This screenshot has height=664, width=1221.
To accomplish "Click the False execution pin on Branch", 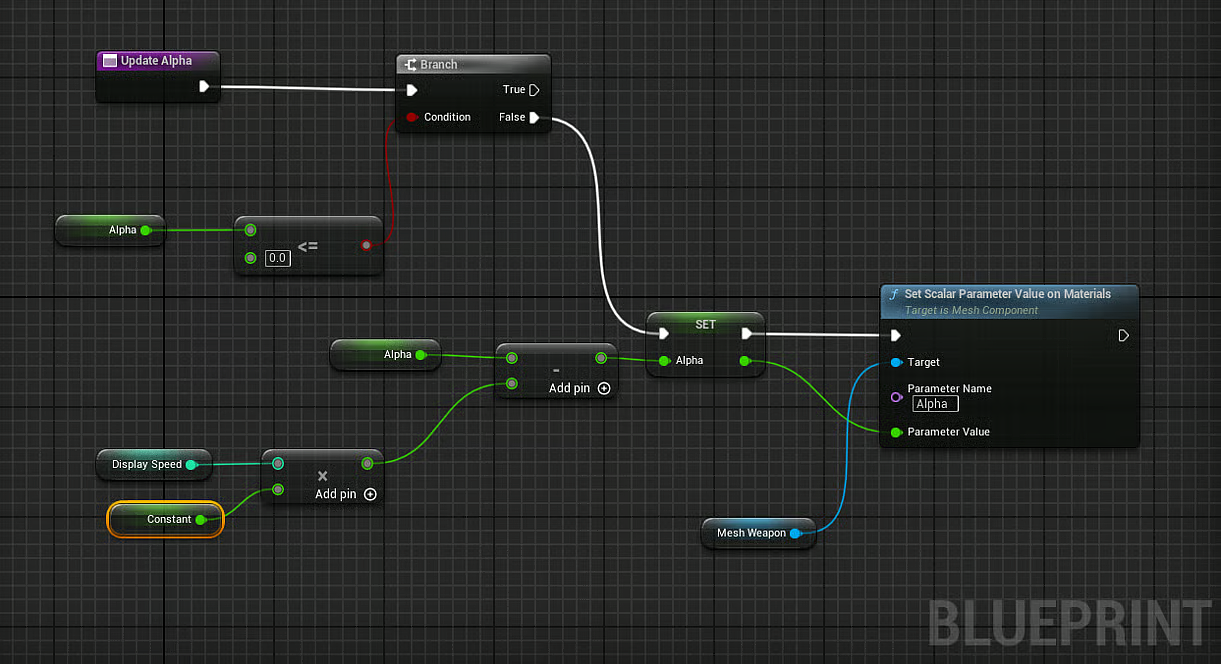I will point(536,117).
